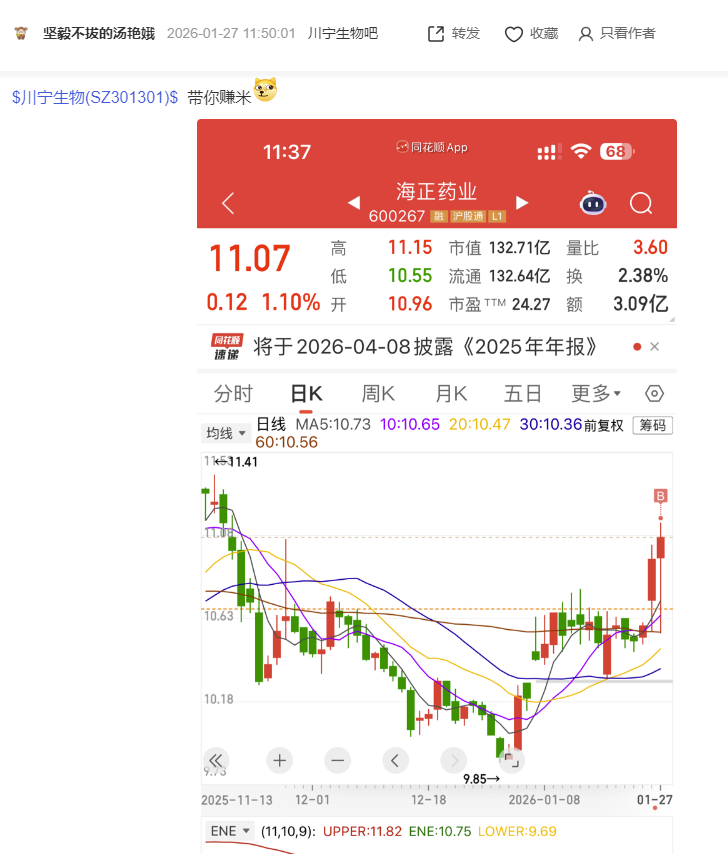Image resolution: width=728 pixels, height=854 pixels.
Task: Open the poster's avatar icon
Action: click(21, 33)
